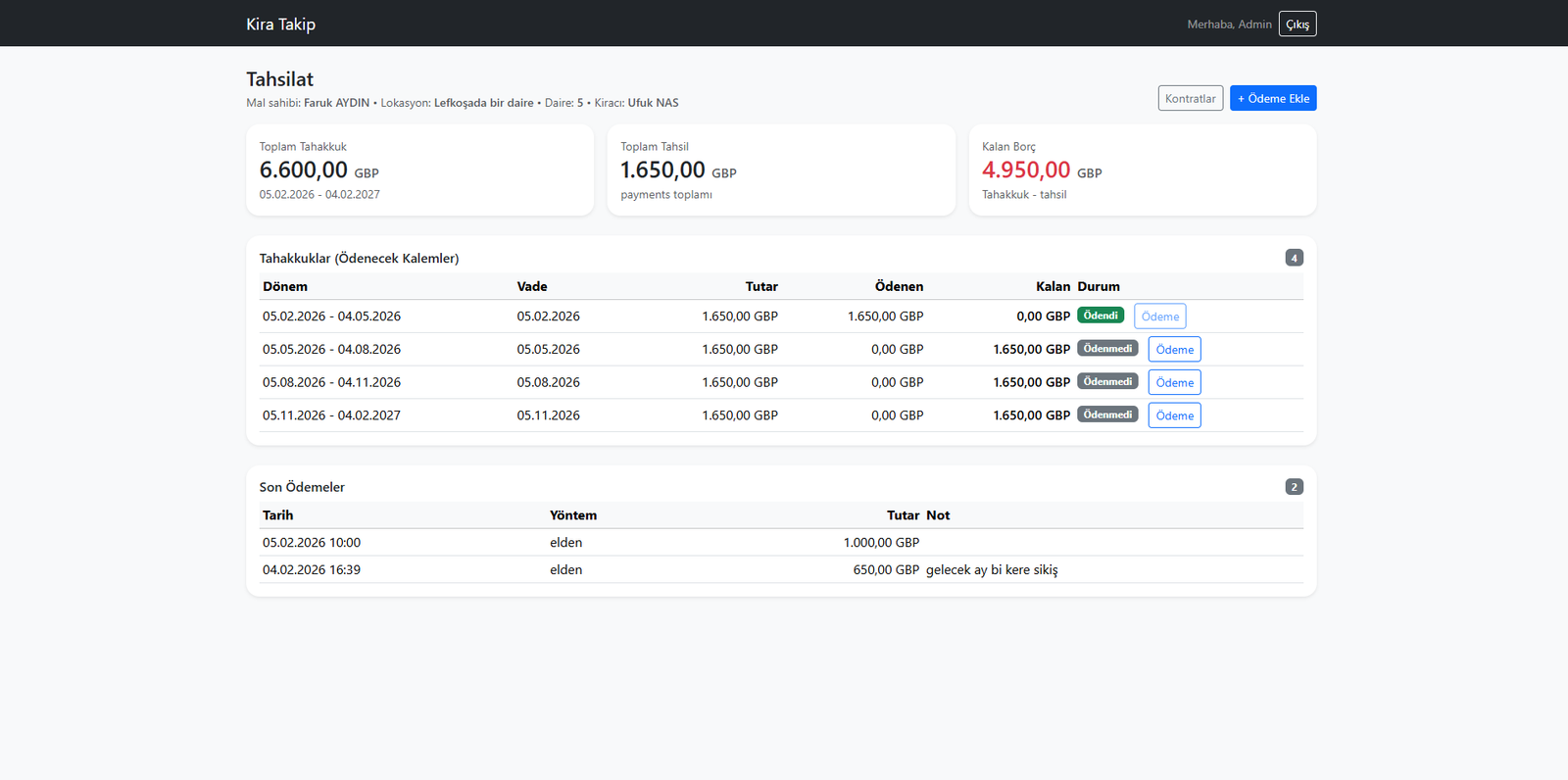Viewport: 1568px width, 780px height.
Task: Click the Tahakkuklar count badge showing 4
Action: (x=1294, y=258)
